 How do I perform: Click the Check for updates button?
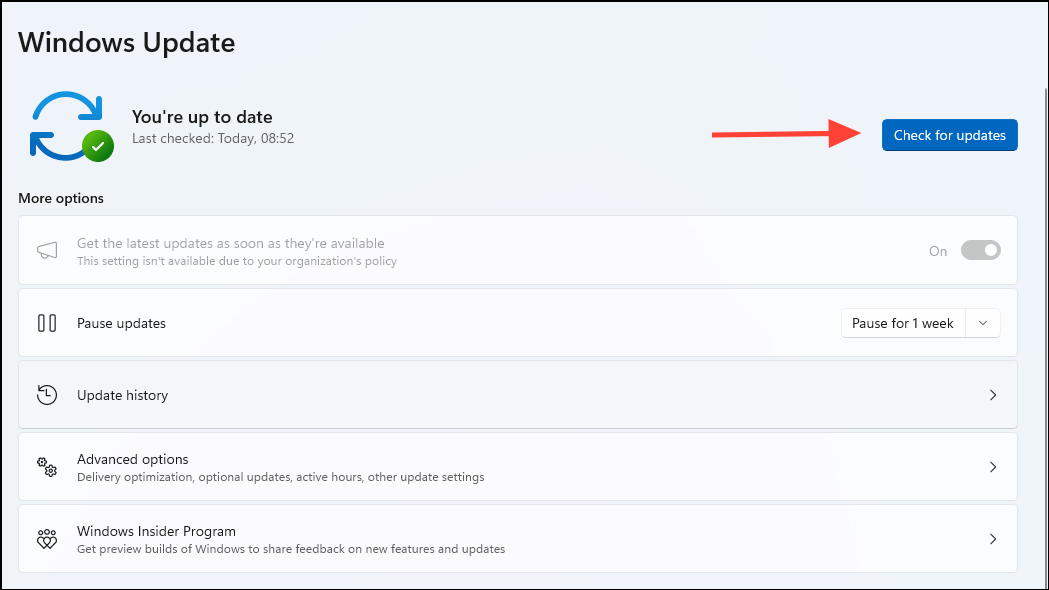(x=949, y=135)
